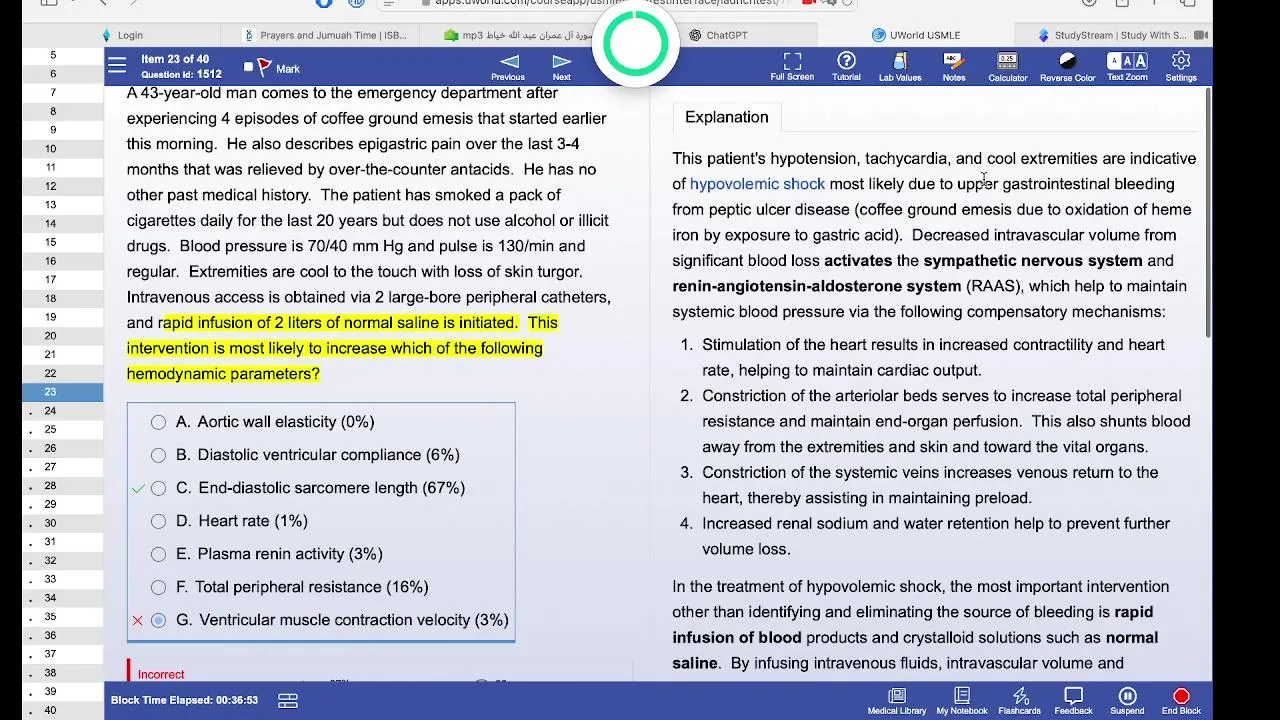Open the Notes tool

point(954,67)
